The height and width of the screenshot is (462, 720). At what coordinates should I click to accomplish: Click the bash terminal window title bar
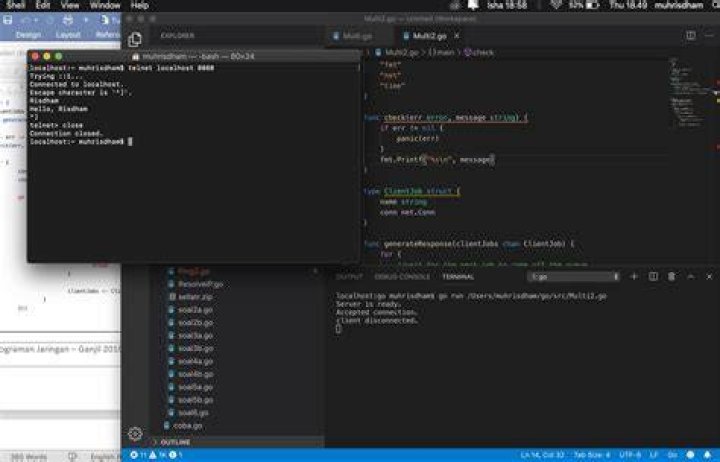click(194, 56)
